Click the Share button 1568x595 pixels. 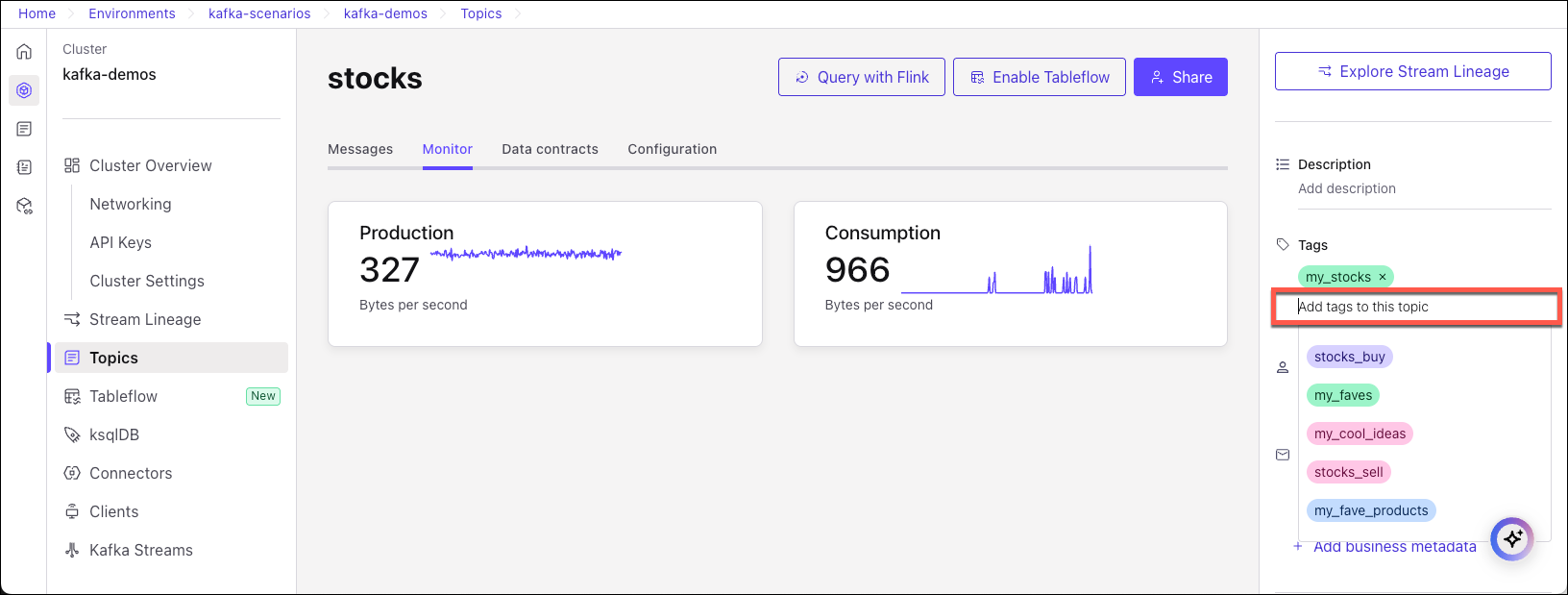click(1181, 77)
